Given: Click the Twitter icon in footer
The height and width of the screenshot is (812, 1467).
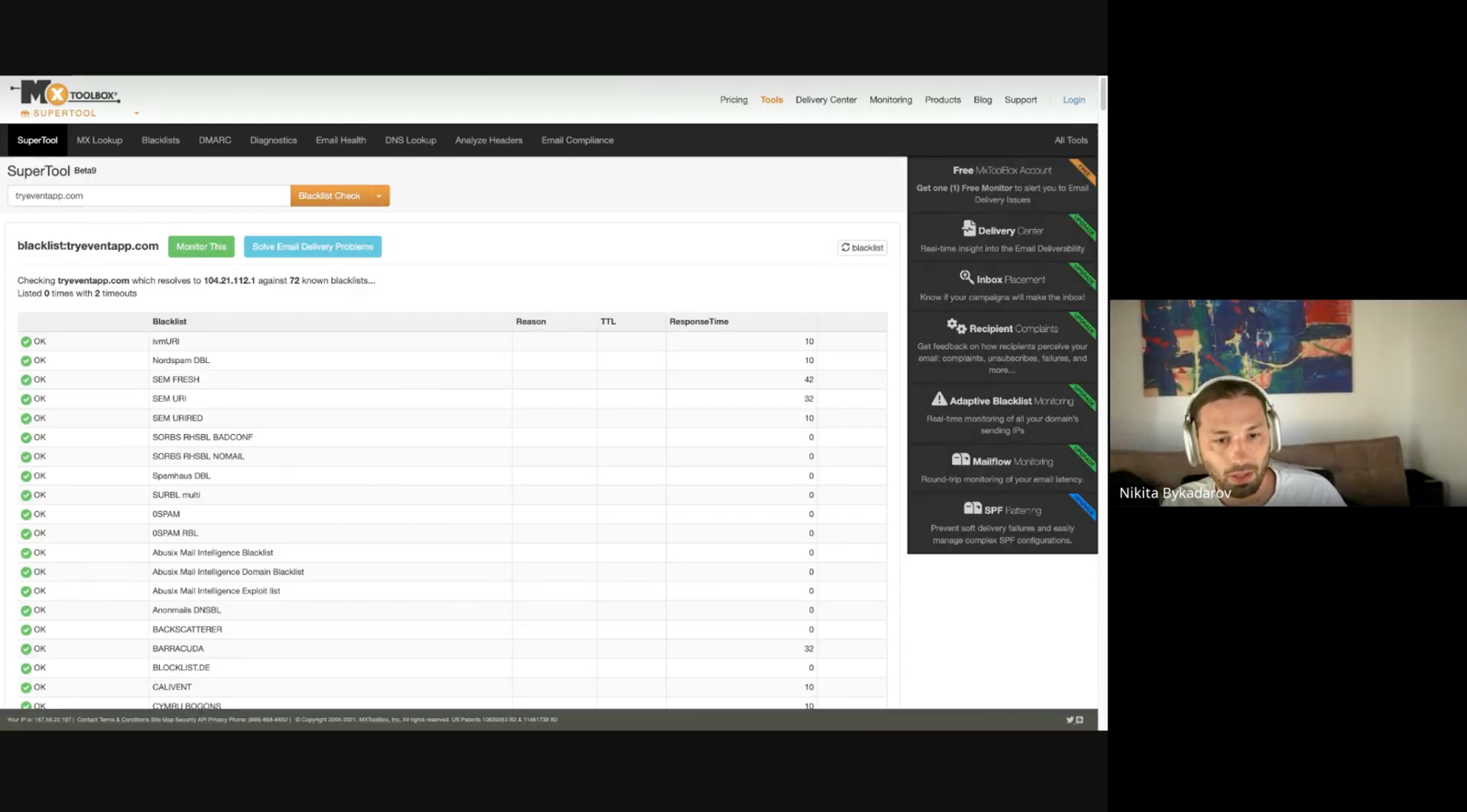Looking at the screenshot, I should click(x=1070, y=720).
